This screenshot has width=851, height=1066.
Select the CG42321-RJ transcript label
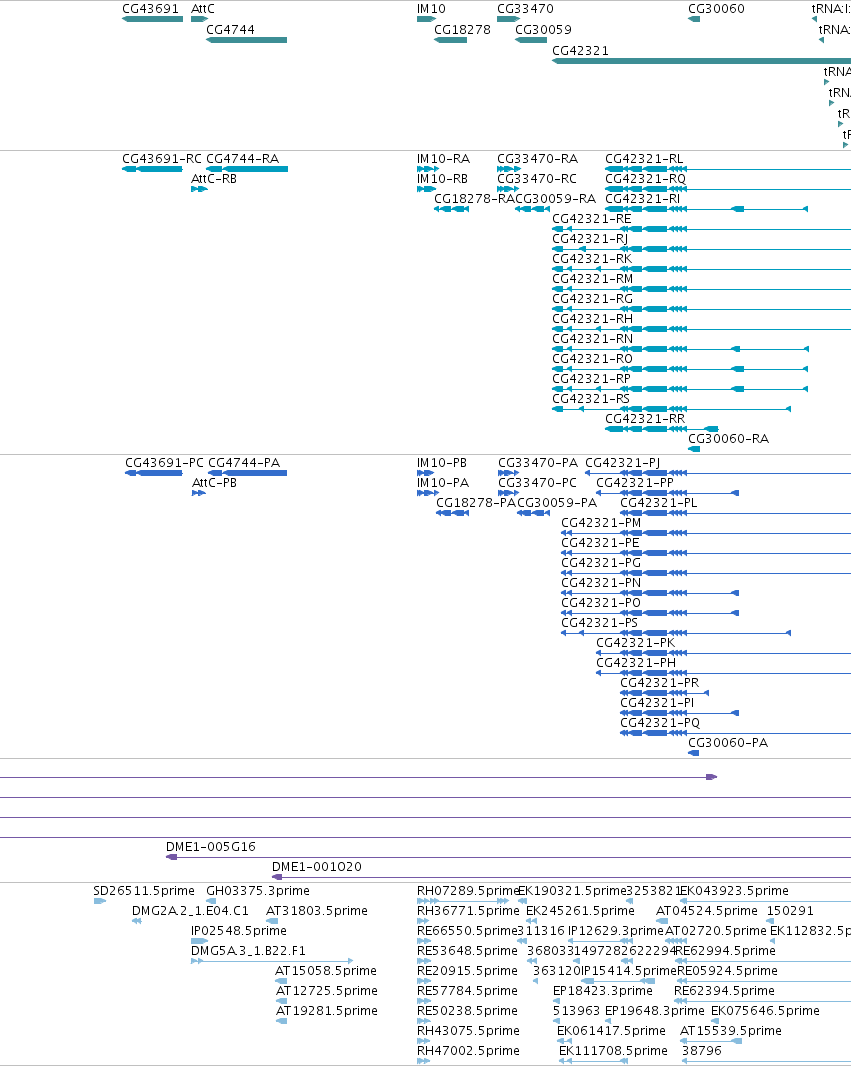[x=590, y=239]
